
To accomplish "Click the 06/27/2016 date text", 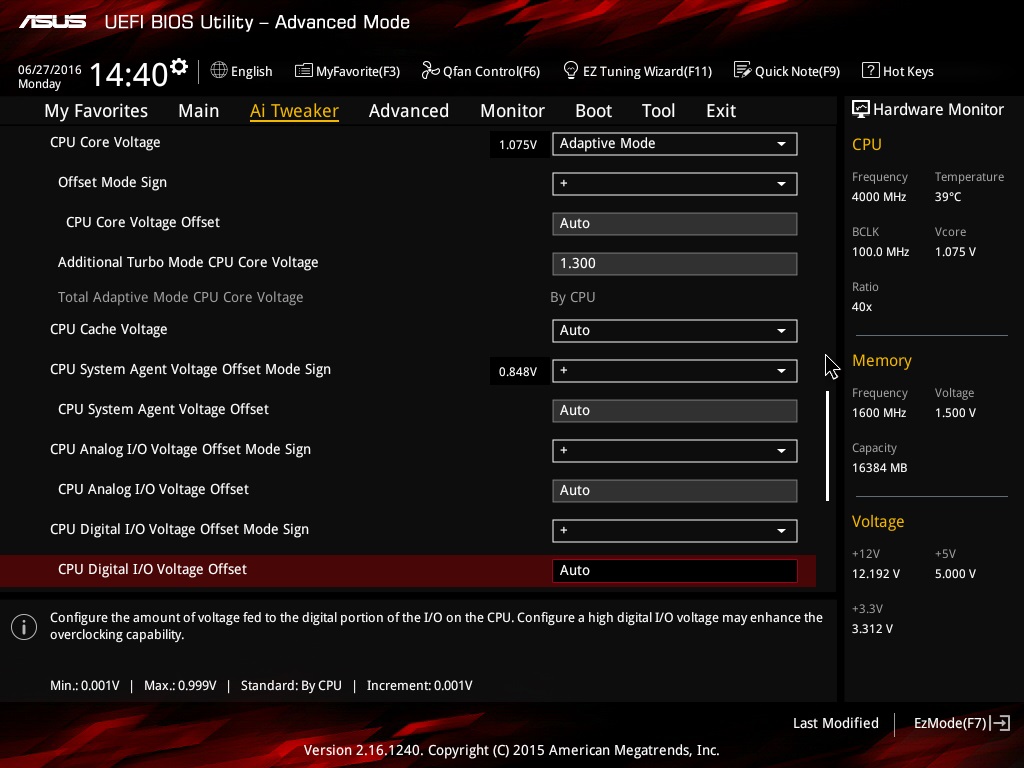I will click(50, 69).
